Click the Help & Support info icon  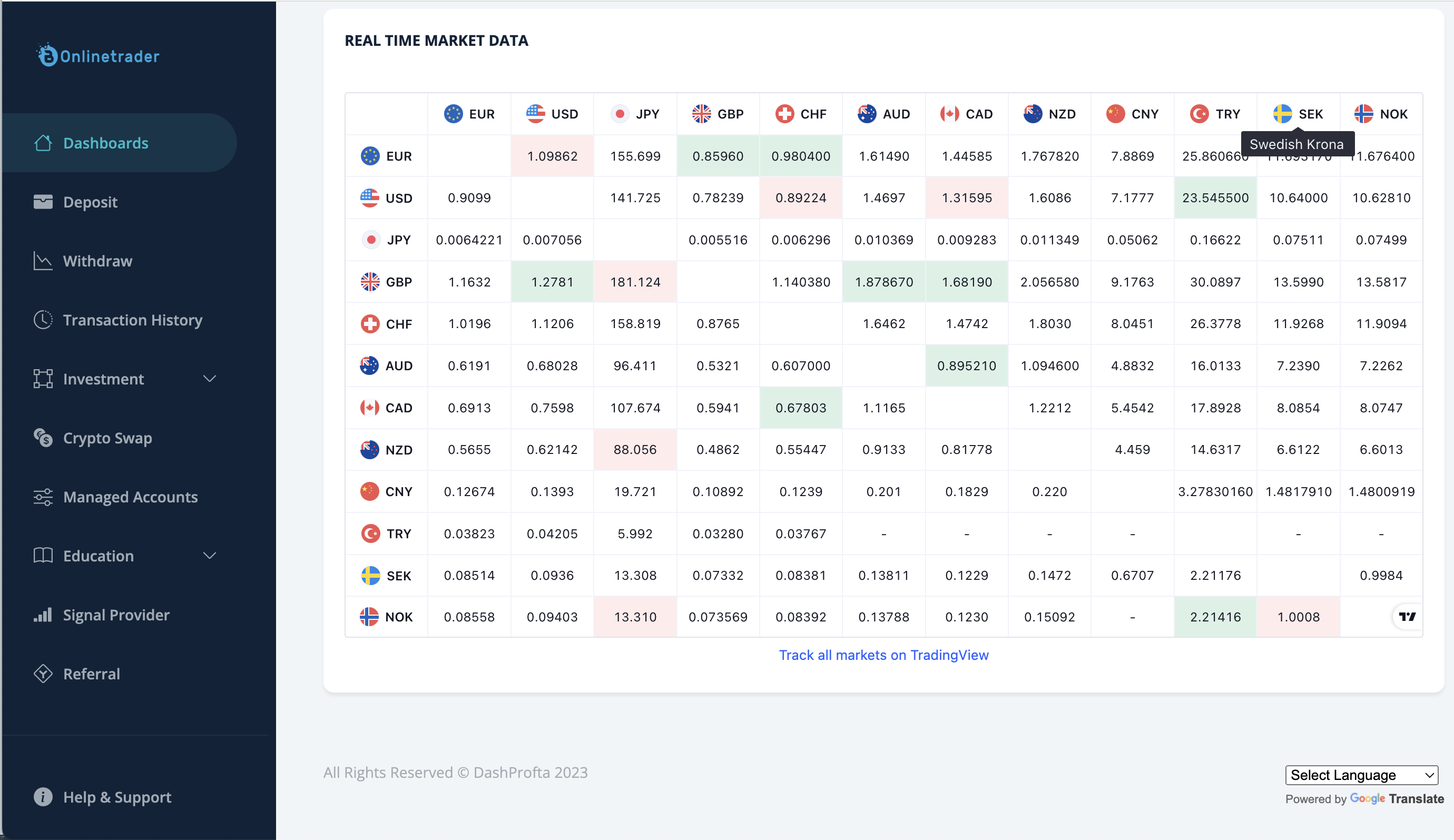[x=43, y=797]
